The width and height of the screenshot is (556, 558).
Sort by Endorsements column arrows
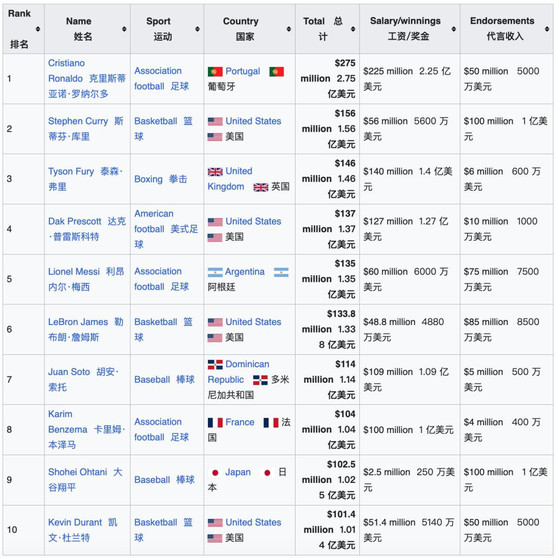point(547,29)
